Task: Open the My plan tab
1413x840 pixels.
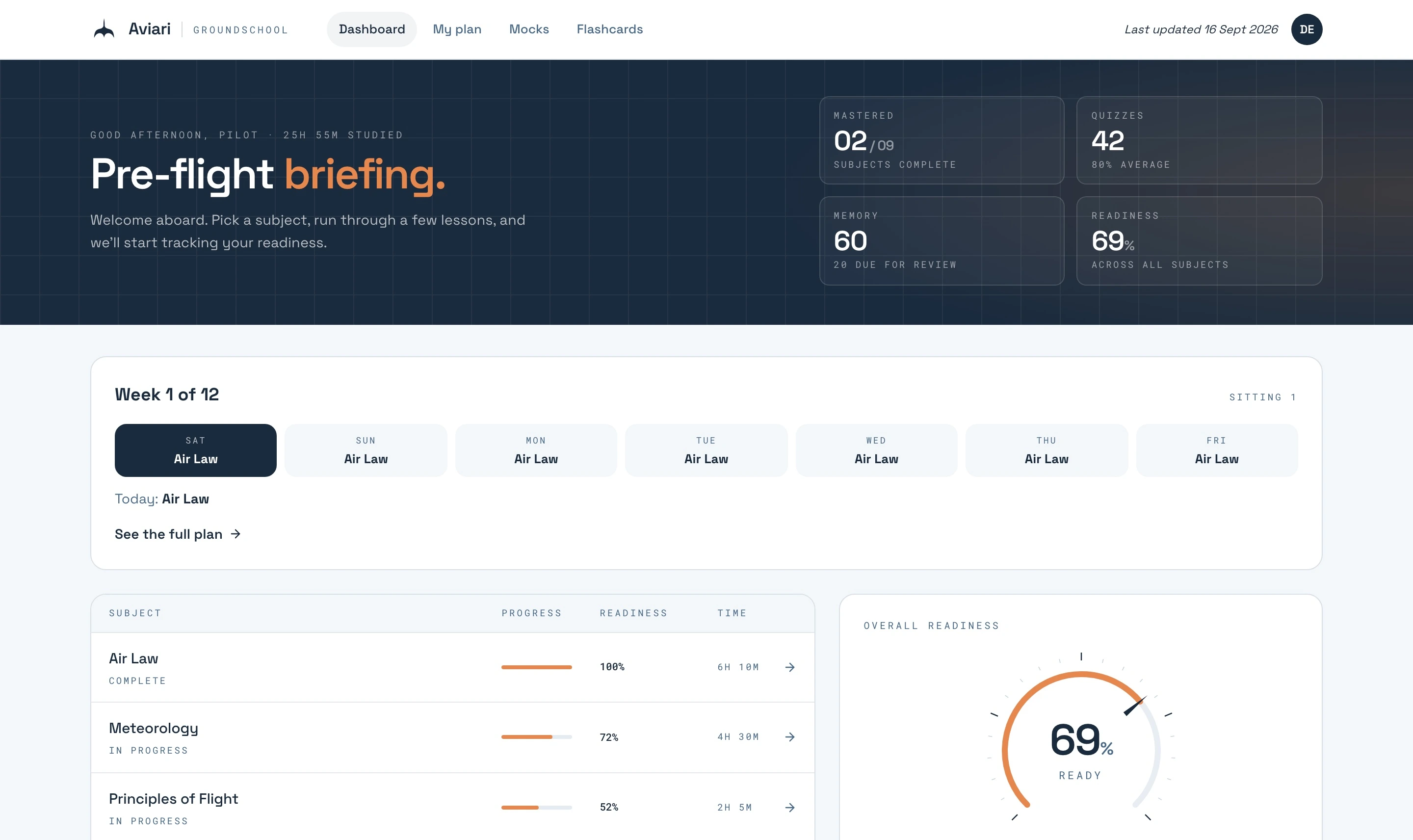Action: [x=457, y=29]
